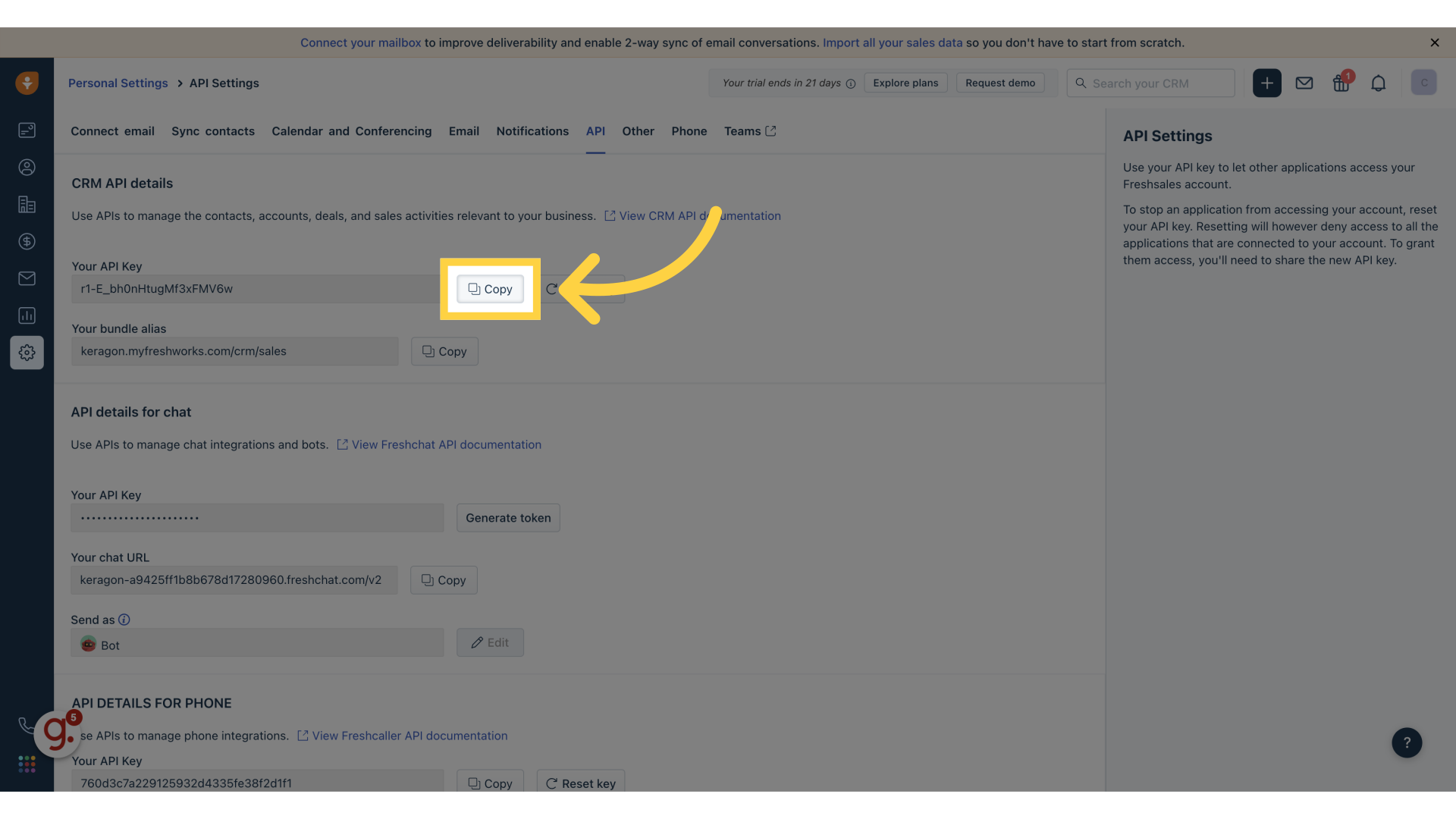Open the notifications bell icon
This screenshot has height=819, width=1456.
(x=1378, y=83)
